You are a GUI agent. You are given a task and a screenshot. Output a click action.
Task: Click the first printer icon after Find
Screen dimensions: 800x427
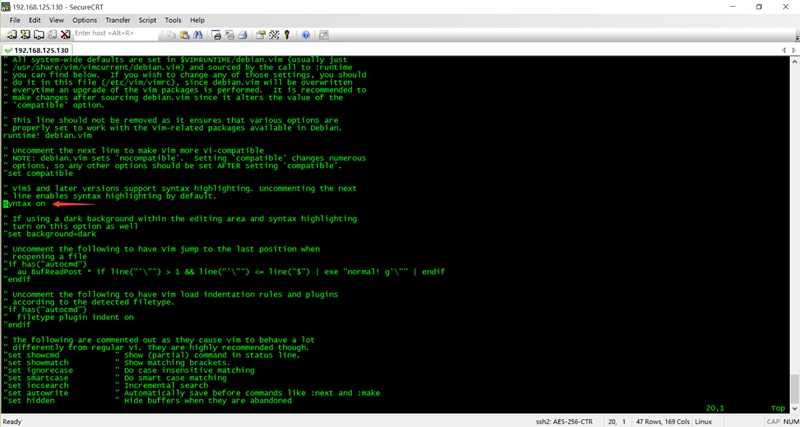pos(217,35)
